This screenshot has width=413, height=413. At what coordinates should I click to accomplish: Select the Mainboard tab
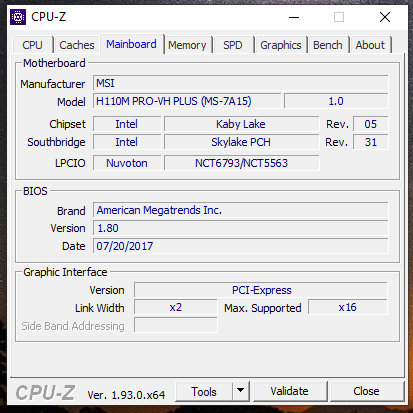coord(131,44)
